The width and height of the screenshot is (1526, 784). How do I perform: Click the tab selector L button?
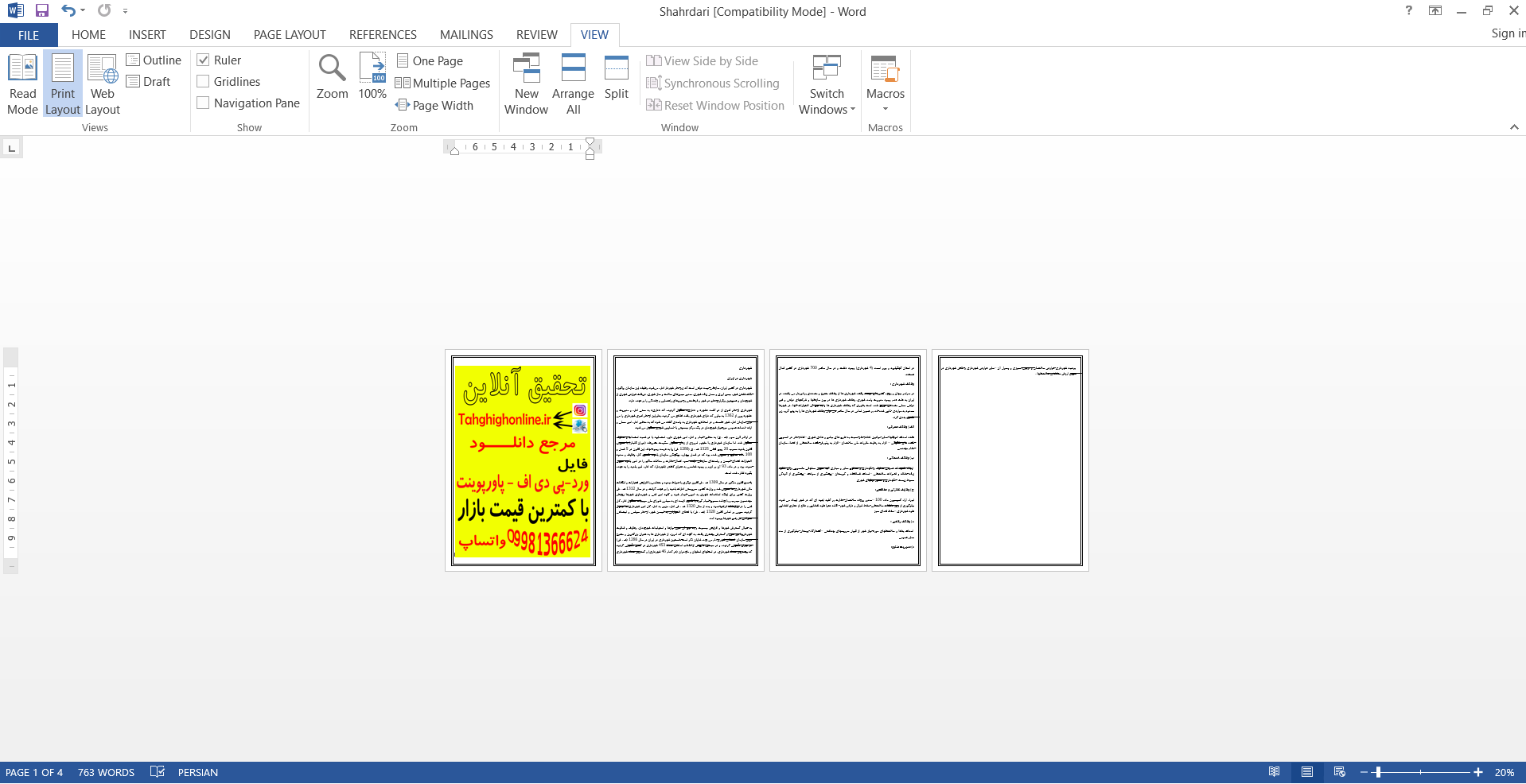click(x=11, y=148)
